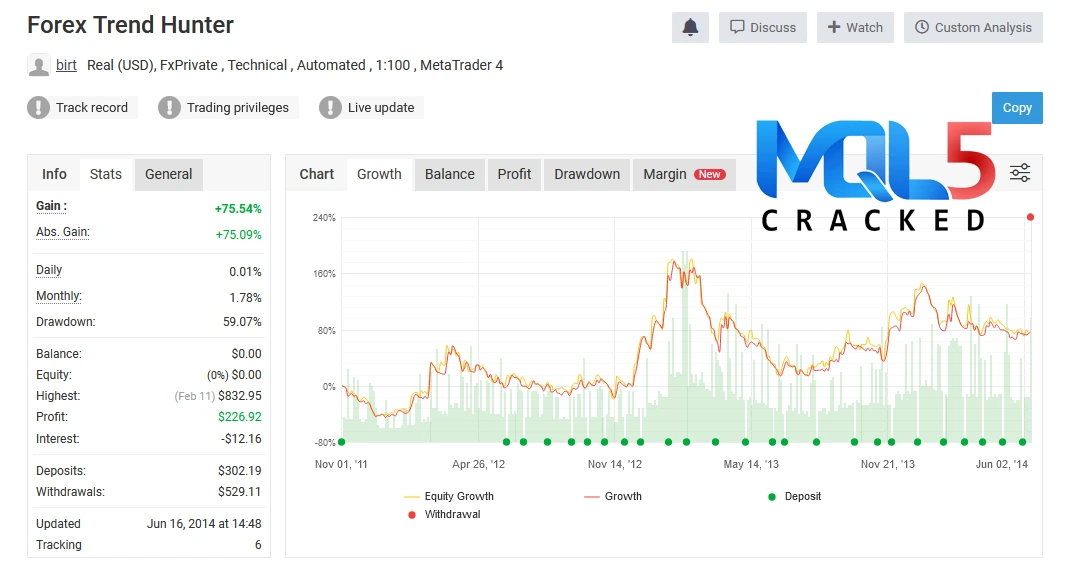Image resolution: width=1070 pixels, height=577 pixels.
Task: Click the Discuss button label
Action: (773, 27)
